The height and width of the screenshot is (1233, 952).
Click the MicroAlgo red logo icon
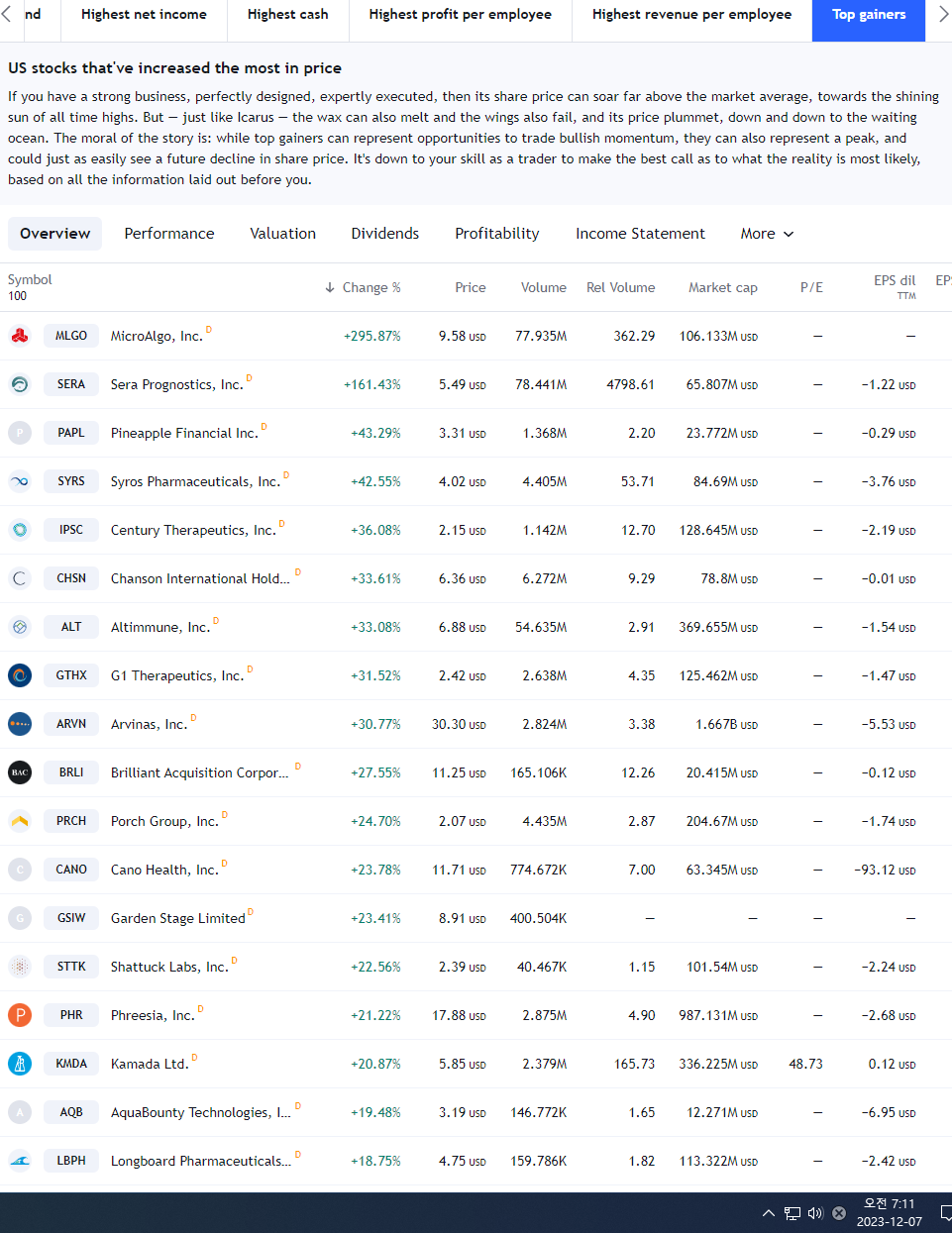(x=20, y=336)
